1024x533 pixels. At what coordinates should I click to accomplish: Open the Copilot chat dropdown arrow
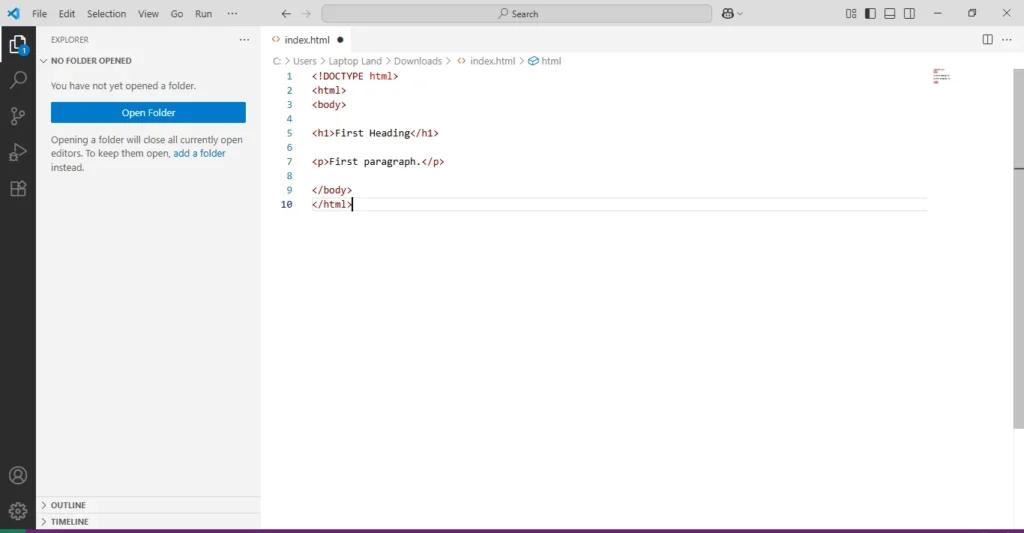pyautogui.click(x=740, y=14)
